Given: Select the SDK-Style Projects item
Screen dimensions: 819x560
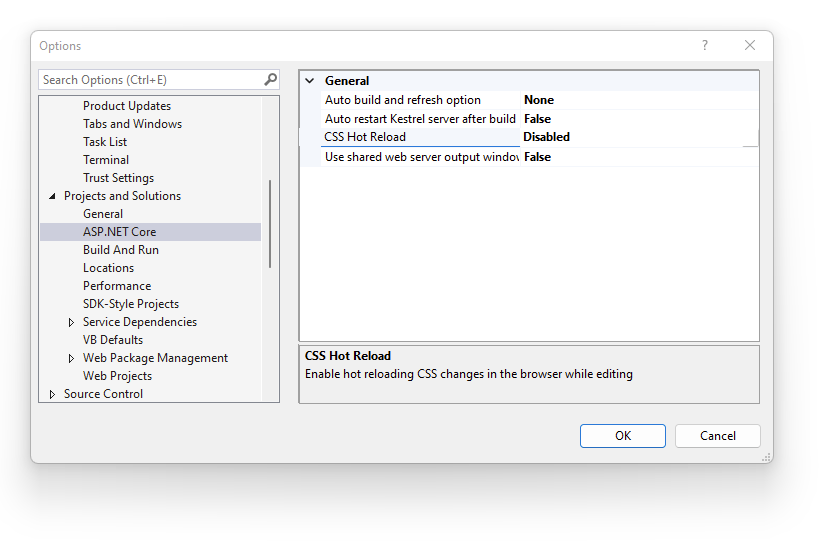Looking at the screenshot, I should coord(131,304).
